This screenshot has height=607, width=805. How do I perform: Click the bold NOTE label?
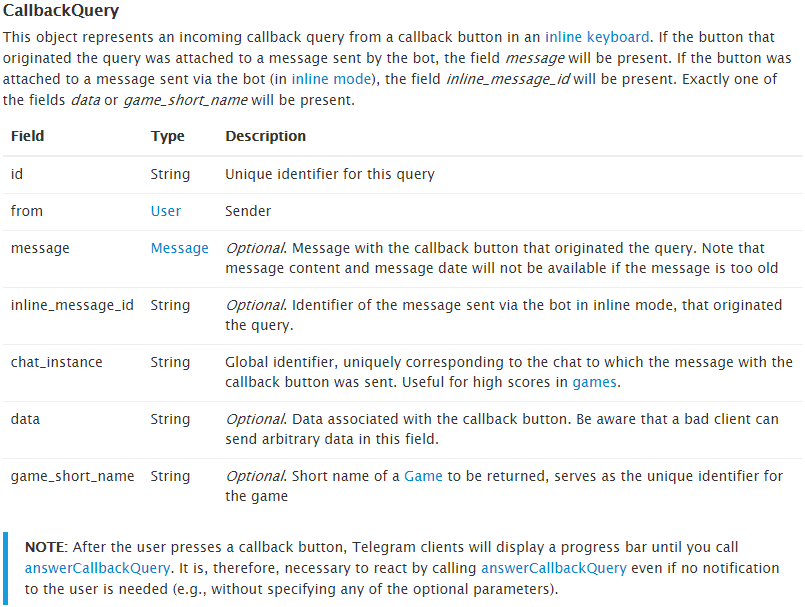point(44,548)
